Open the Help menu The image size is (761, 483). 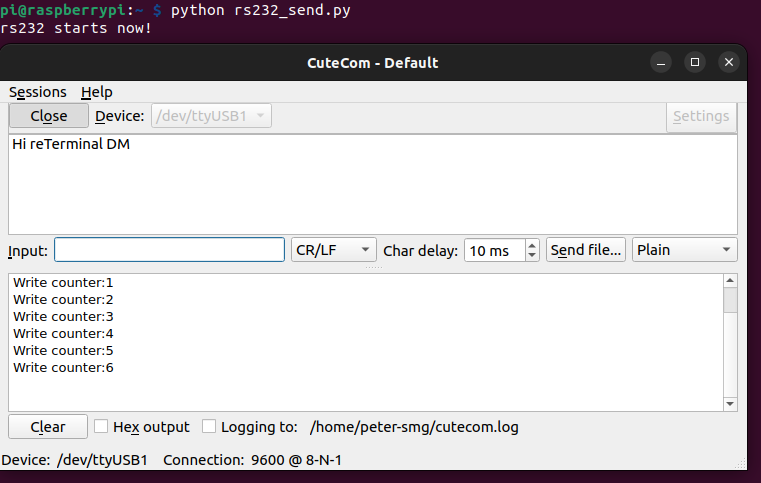[97, 92]
